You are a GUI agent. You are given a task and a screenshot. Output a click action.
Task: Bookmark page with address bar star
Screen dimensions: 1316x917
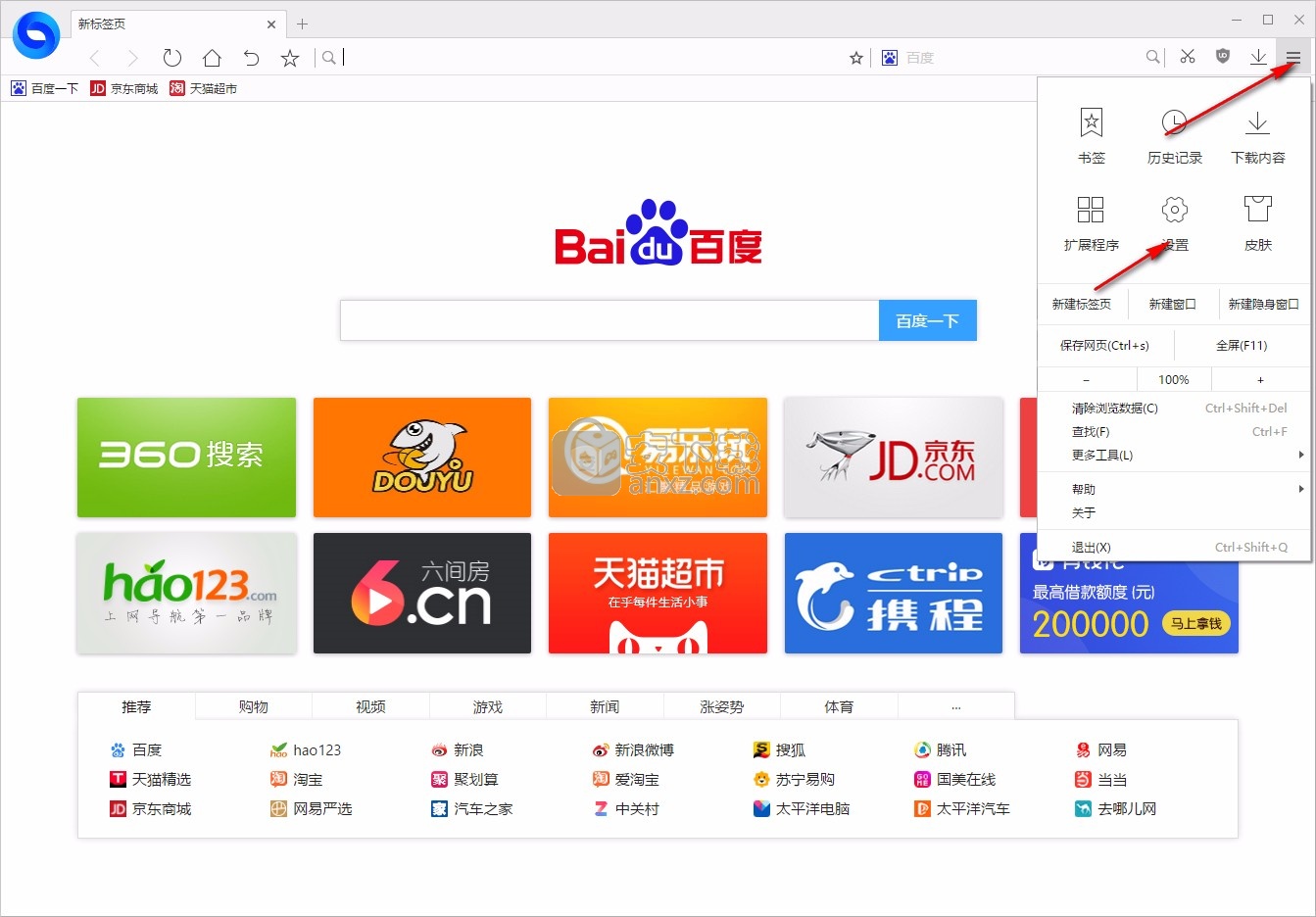856,58
